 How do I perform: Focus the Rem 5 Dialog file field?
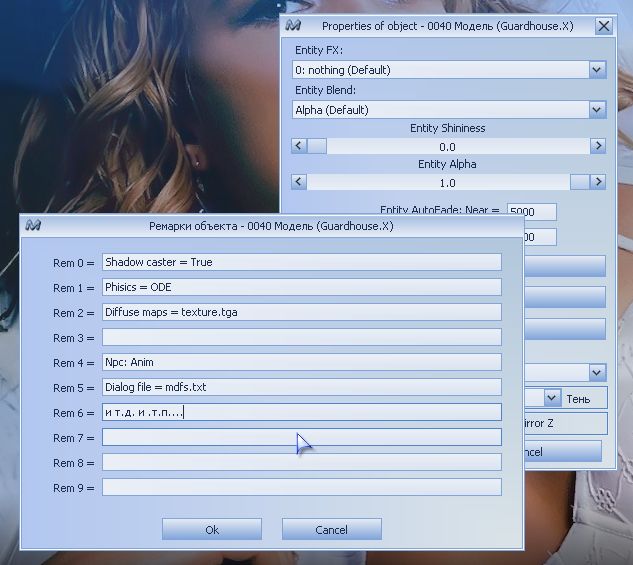tap(301, 387)
